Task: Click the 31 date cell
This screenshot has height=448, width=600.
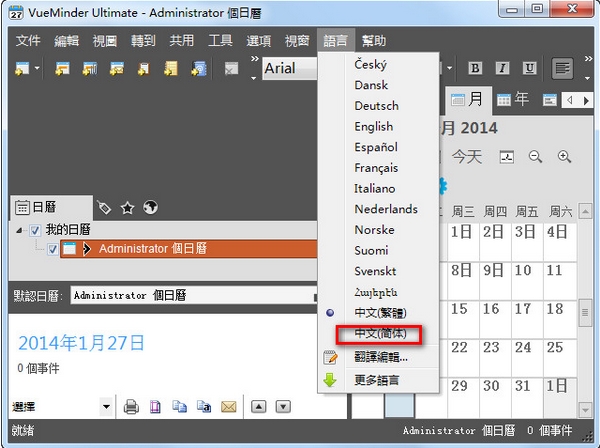Action: (527, 398)
